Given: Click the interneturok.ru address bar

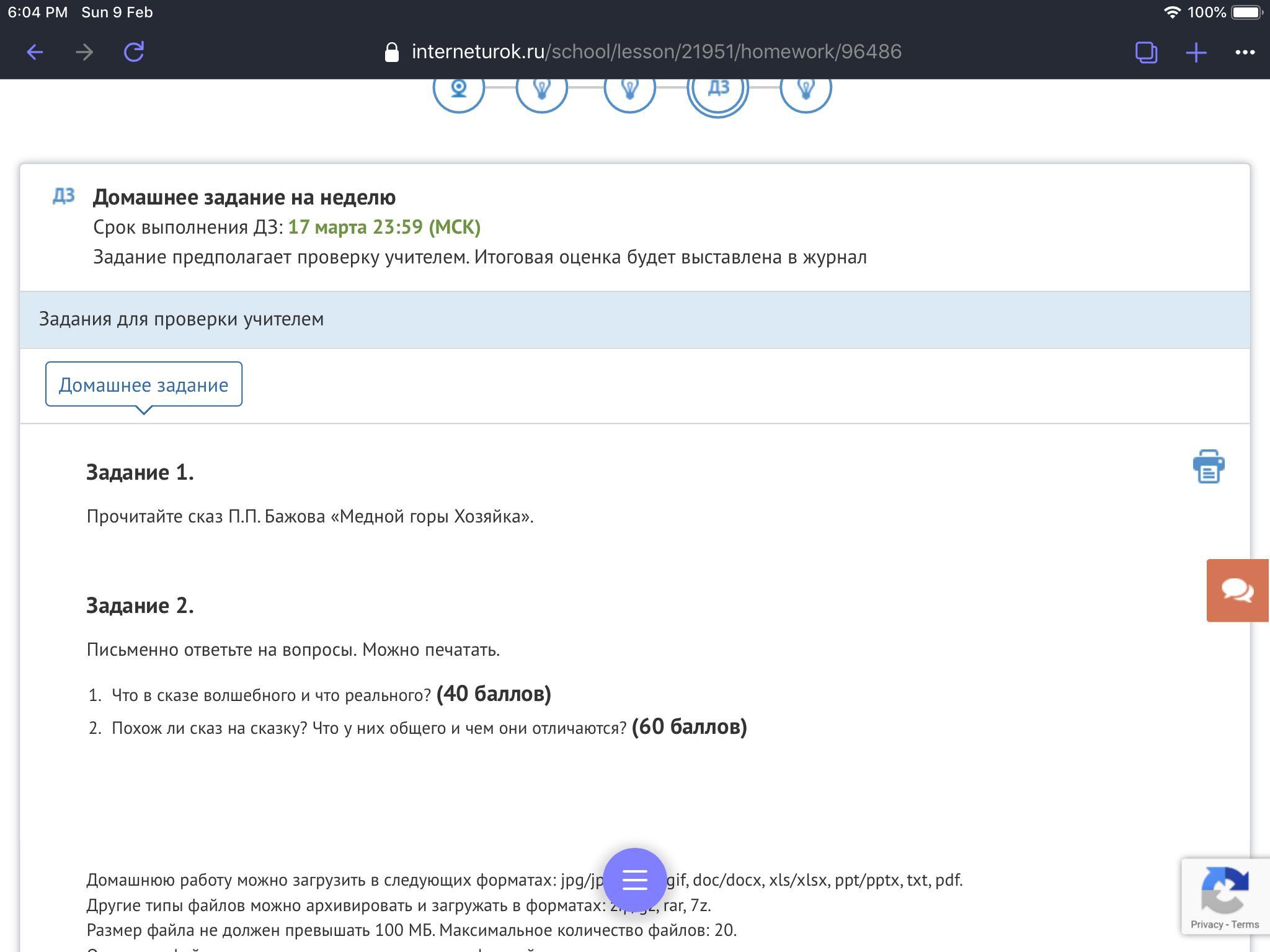Looking at the screenshot, I should click(656, 52).
